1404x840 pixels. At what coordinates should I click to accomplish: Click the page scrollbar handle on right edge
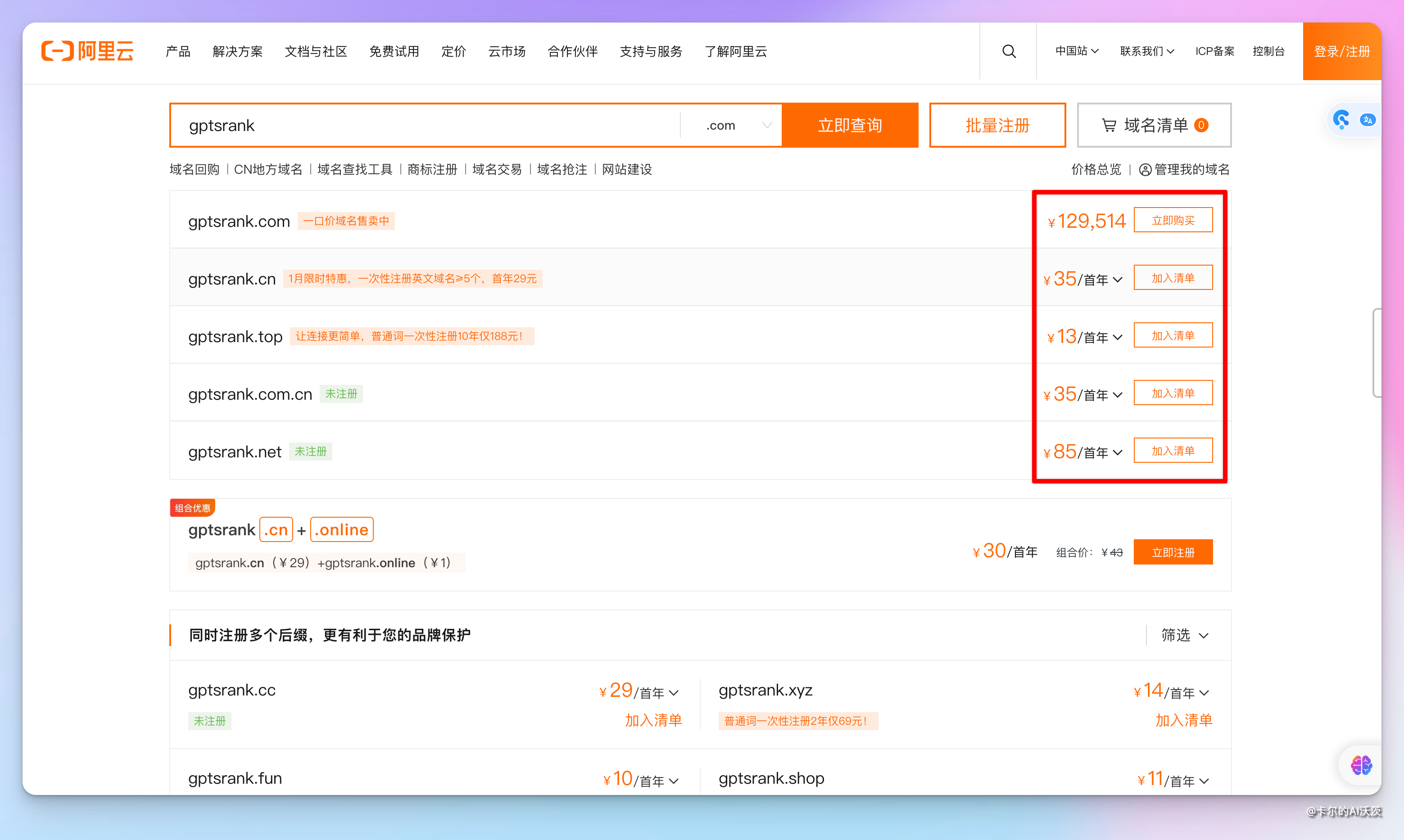click(x=1377, y=353)
